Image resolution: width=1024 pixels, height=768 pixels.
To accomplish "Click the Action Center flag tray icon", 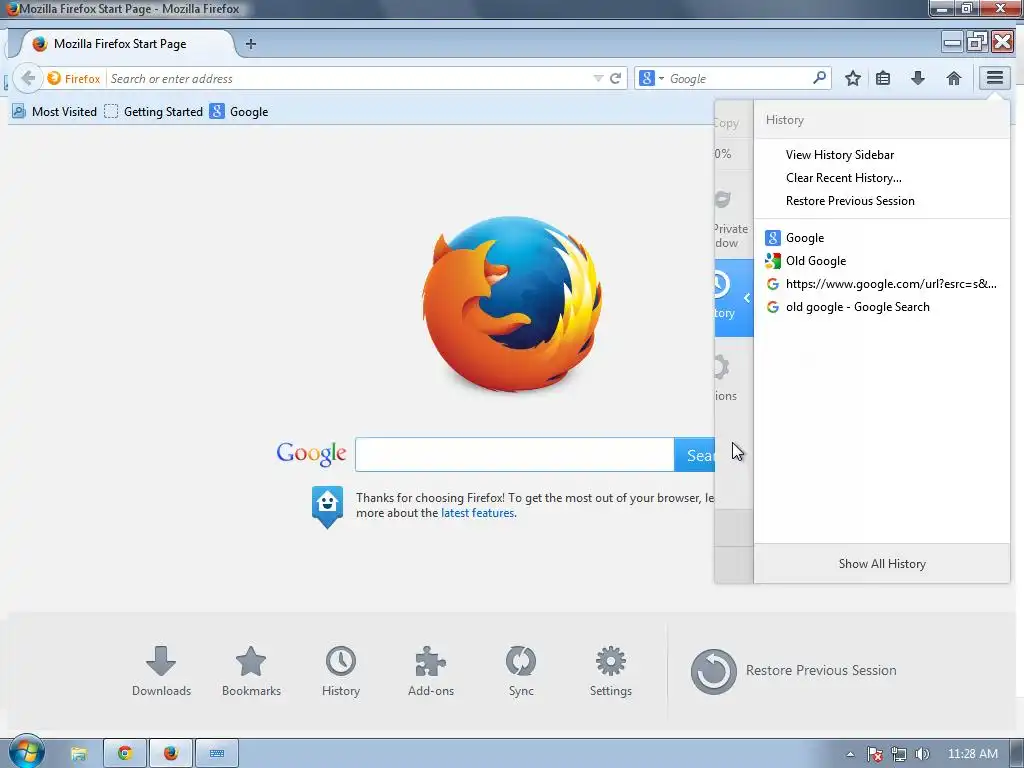I will pyautogui.click(x=875, y=754).
